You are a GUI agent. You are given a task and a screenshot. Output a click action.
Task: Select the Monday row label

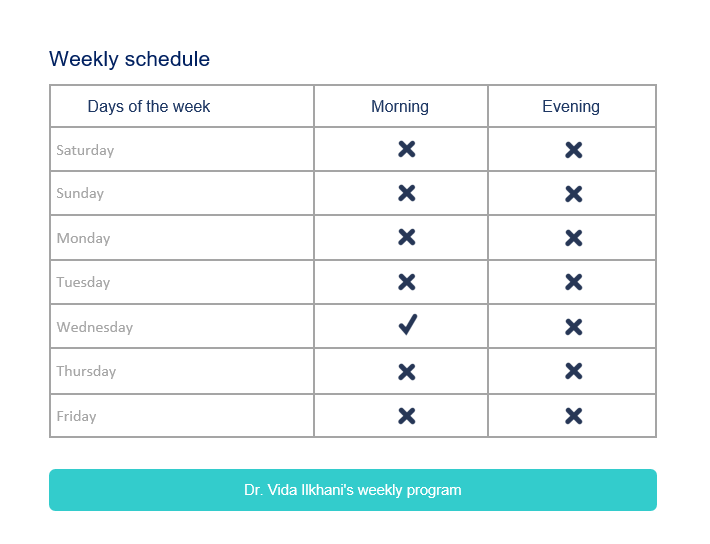click(83, 238)
